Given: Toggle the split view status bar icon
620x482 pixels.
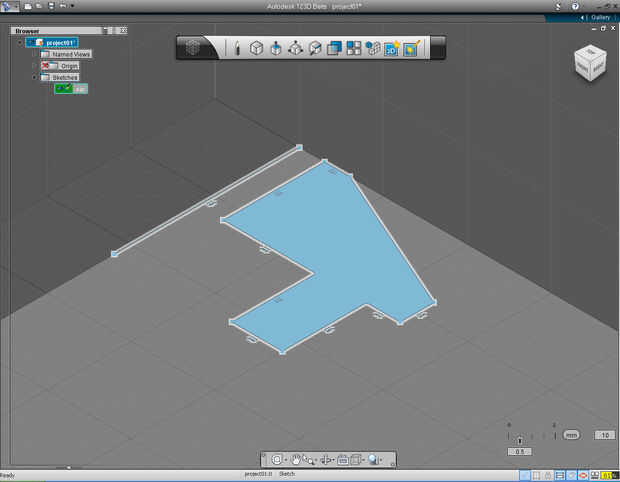Looking at the screenshot, I should pos(536,476).
